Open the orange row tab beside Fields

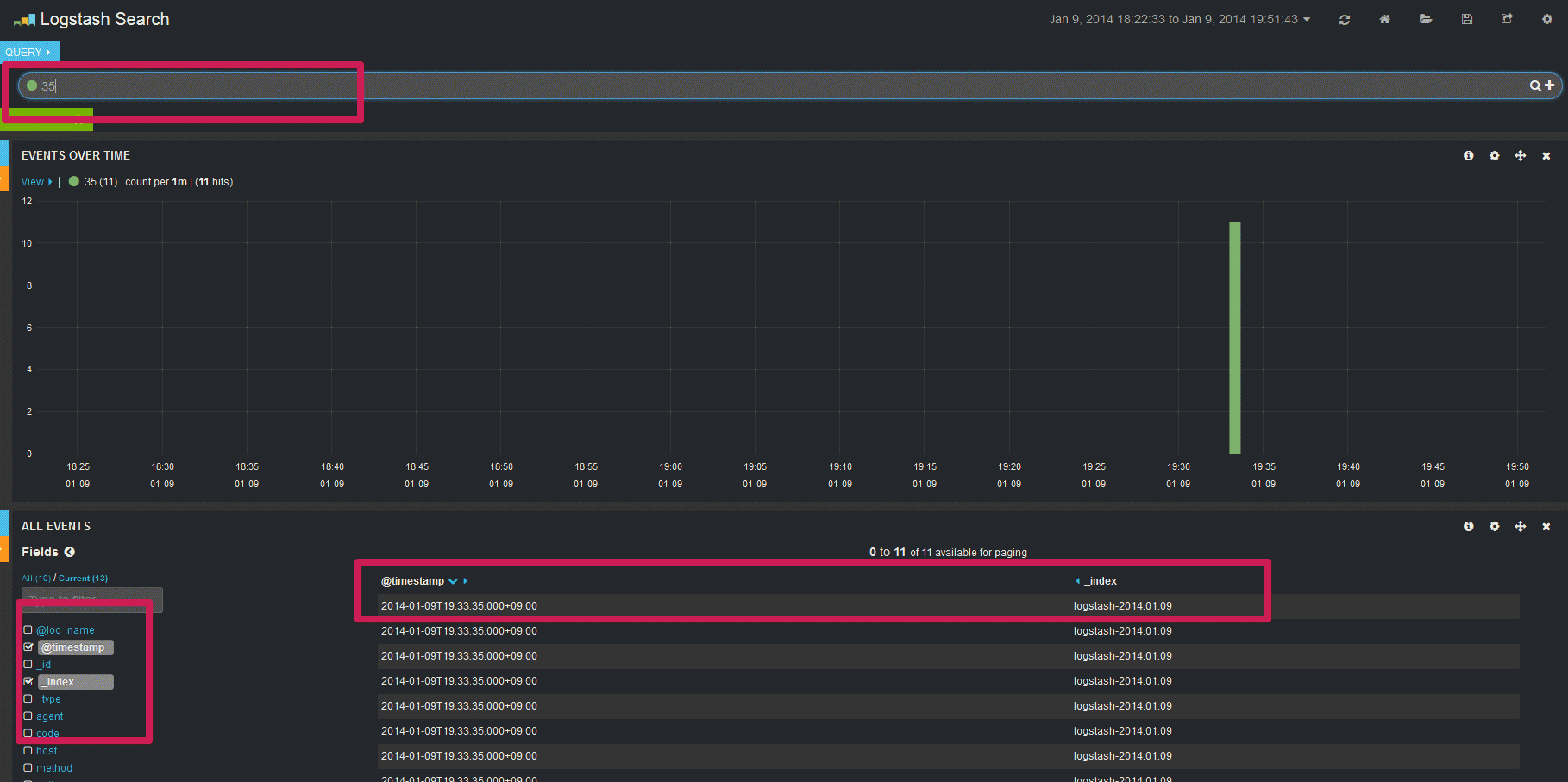pos(4,549)
